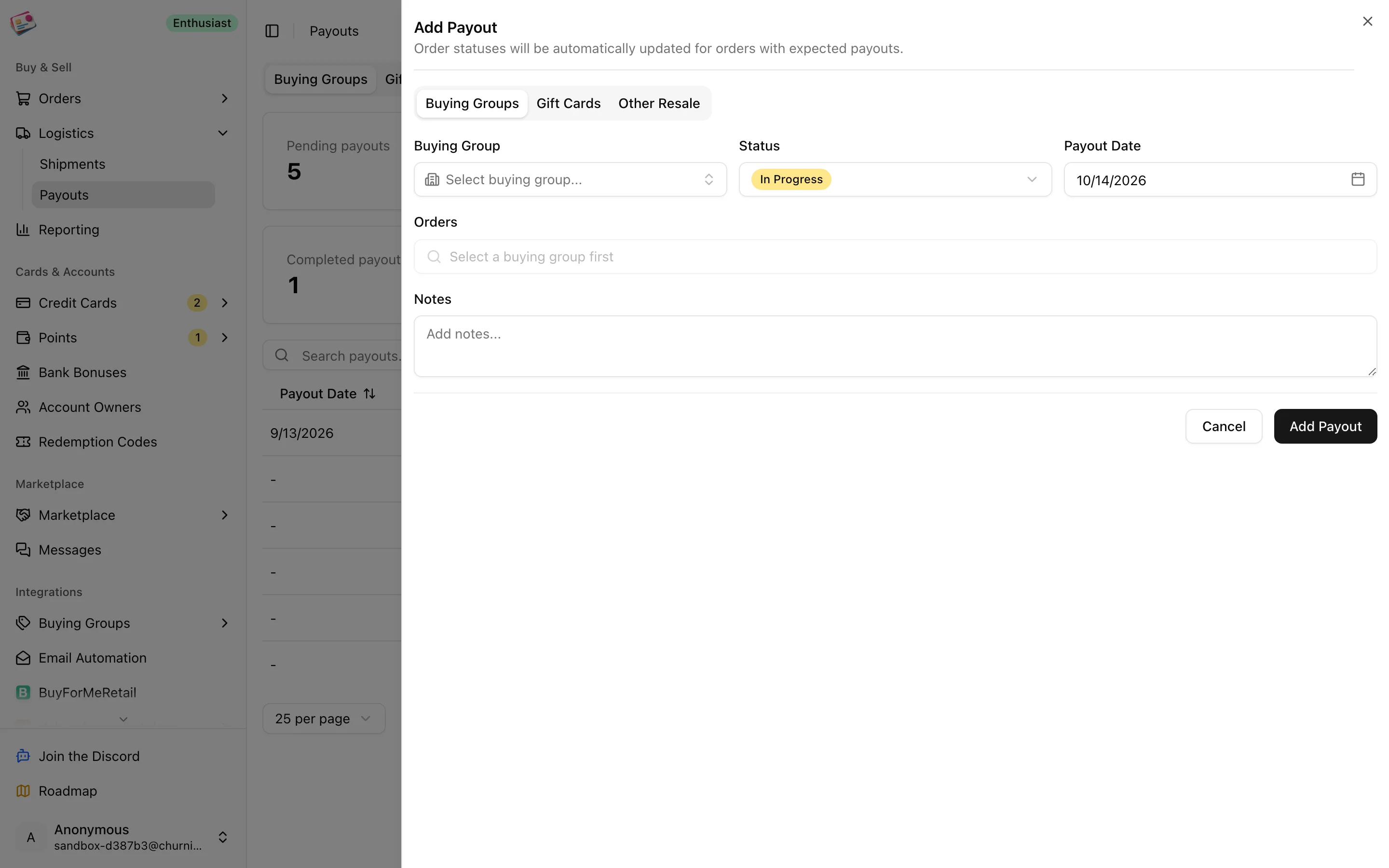Click the Points wallet icon
The image size is (1389, 868).
click(x=23, y=338)
